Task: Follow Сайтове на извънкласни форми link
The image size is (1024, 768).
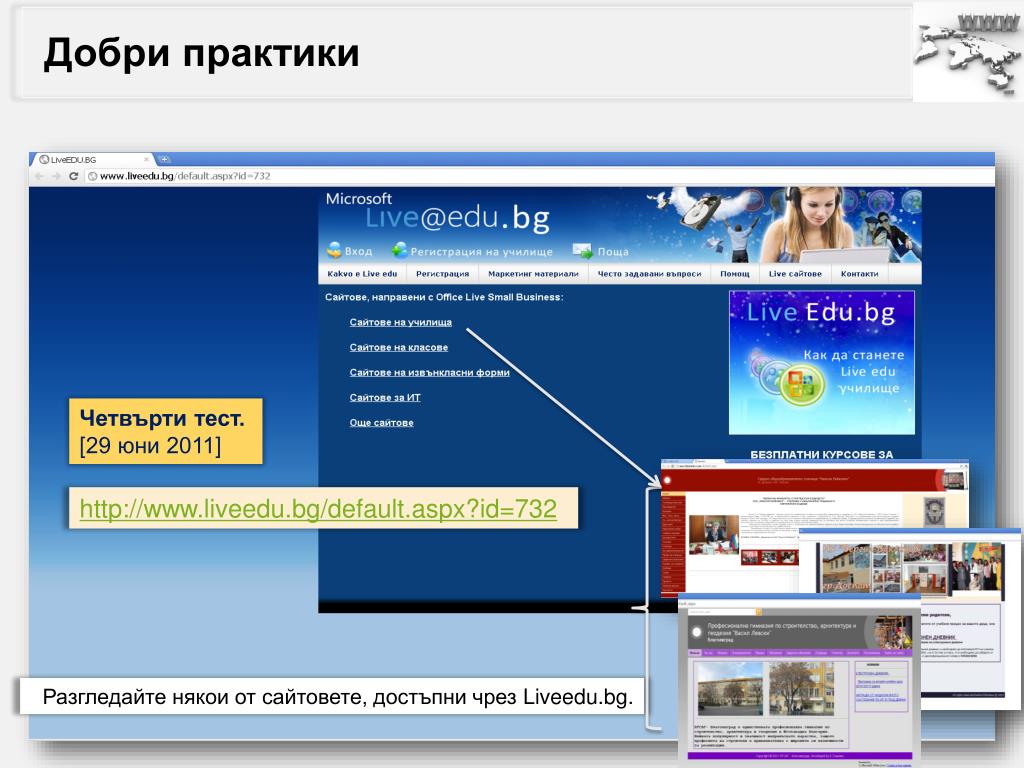Action: pos(429,372)
